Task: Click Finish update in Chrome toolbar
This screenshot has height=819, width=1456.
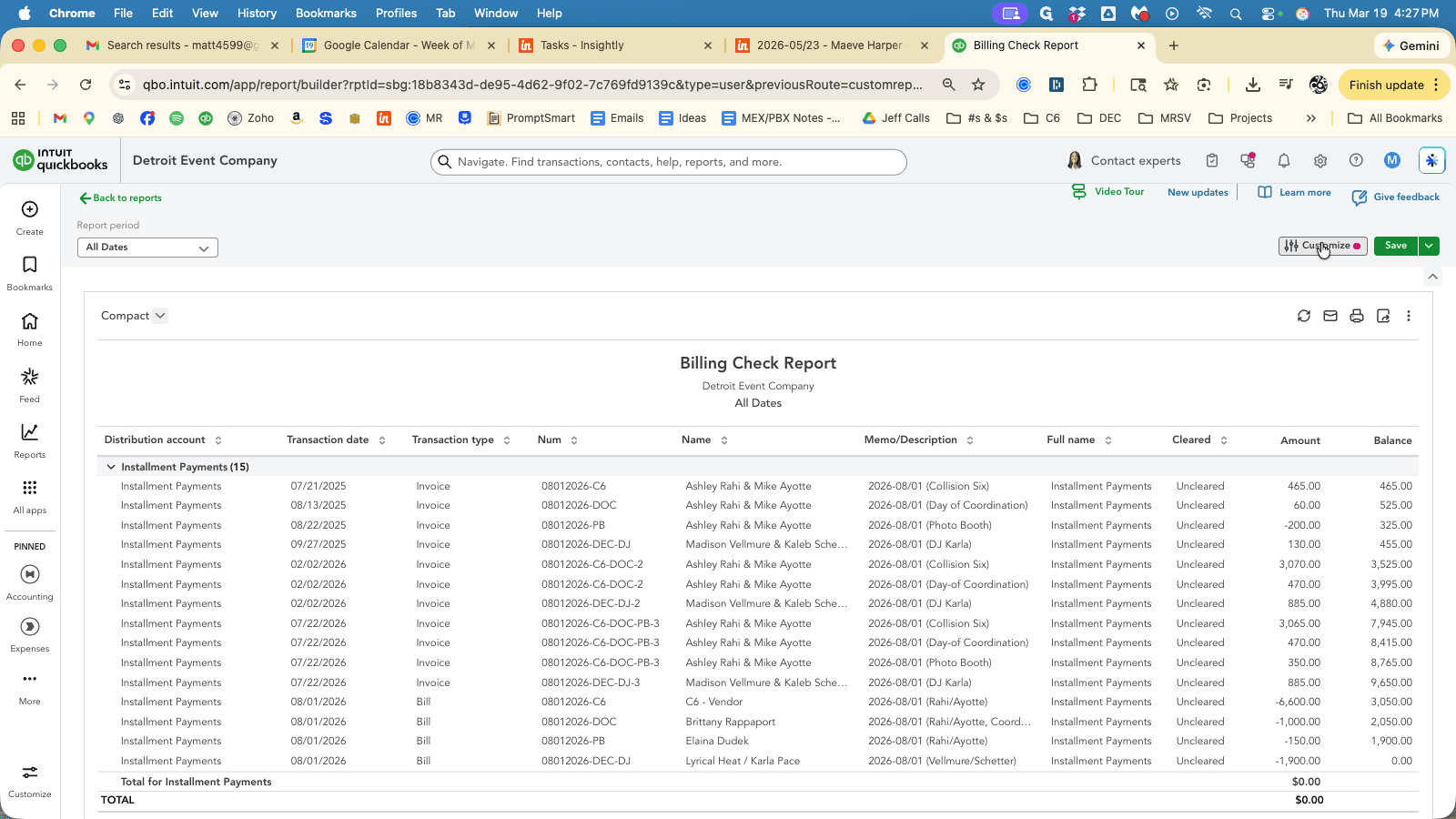Action: pyautogui.click(x=1394, y=85)
